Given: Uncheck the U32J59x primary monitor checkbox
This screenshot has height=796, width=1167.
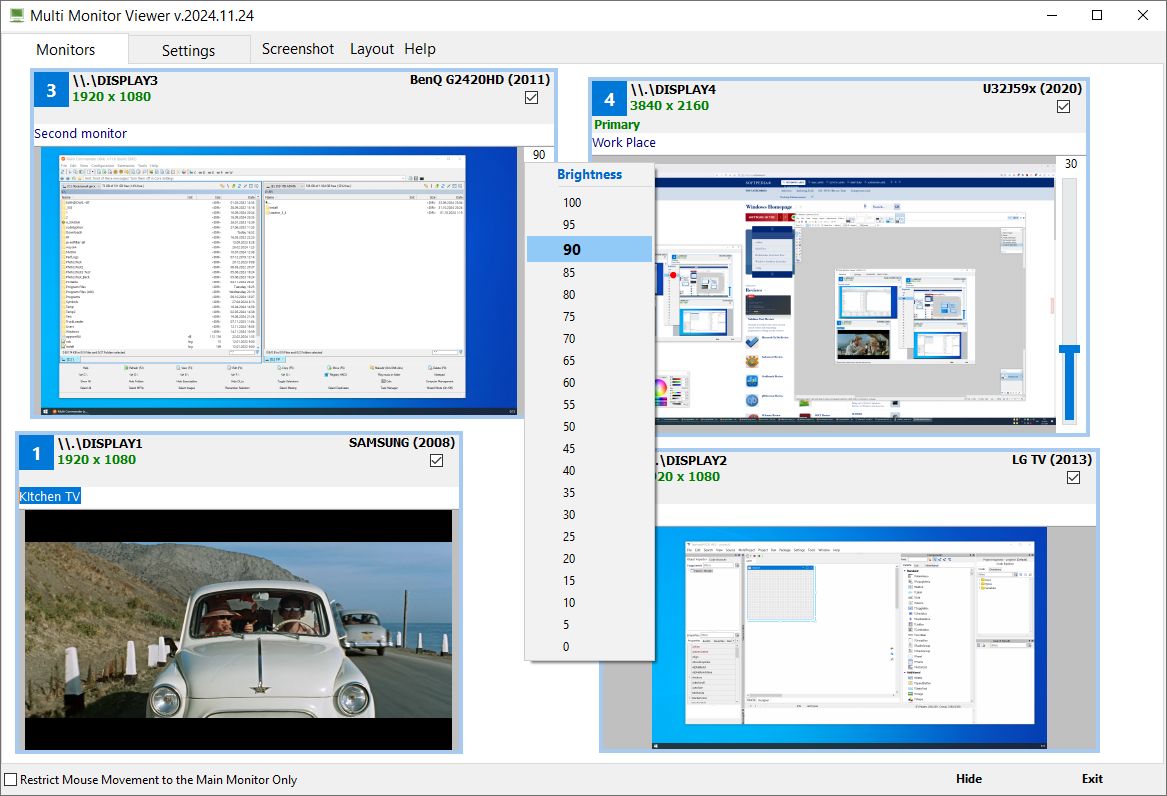Looking at the screenshot, I should 1063,106.
